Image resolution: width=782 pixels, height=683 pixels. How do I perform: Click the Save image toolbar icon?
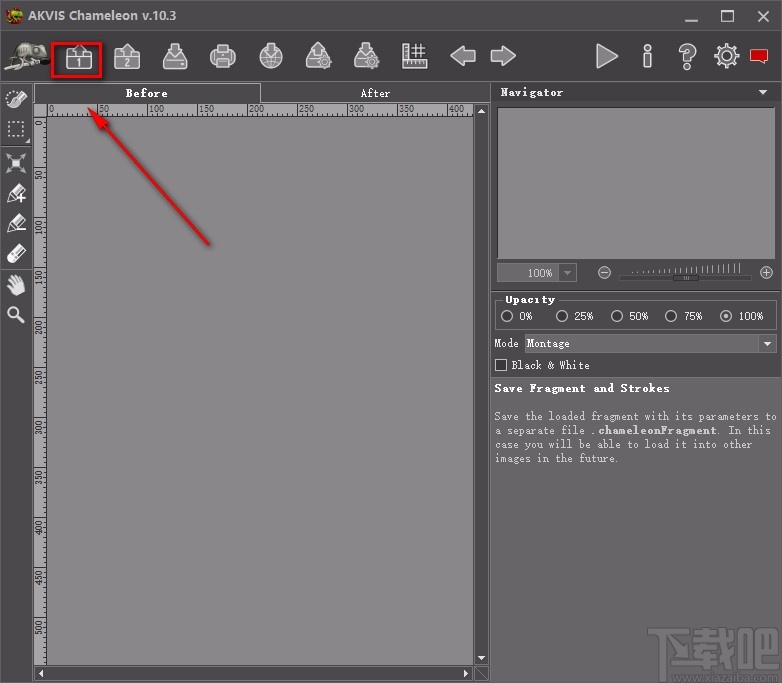coord(175,56)
